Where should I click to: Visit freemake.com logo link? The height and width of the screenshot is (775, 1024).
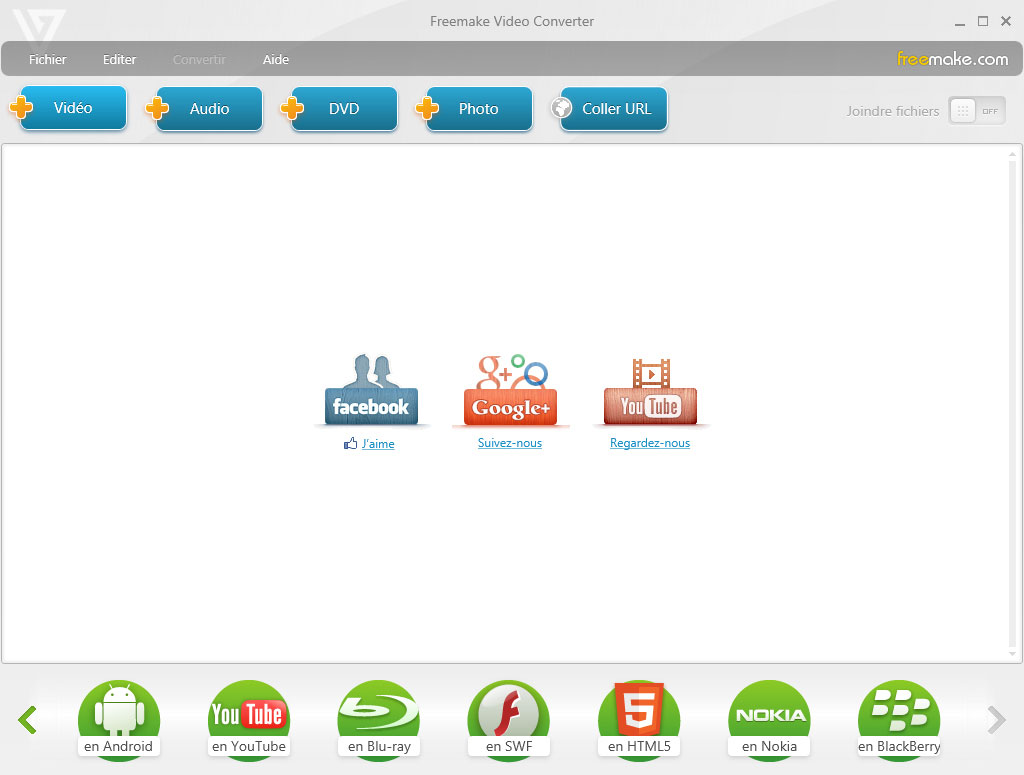pos(952,59)
